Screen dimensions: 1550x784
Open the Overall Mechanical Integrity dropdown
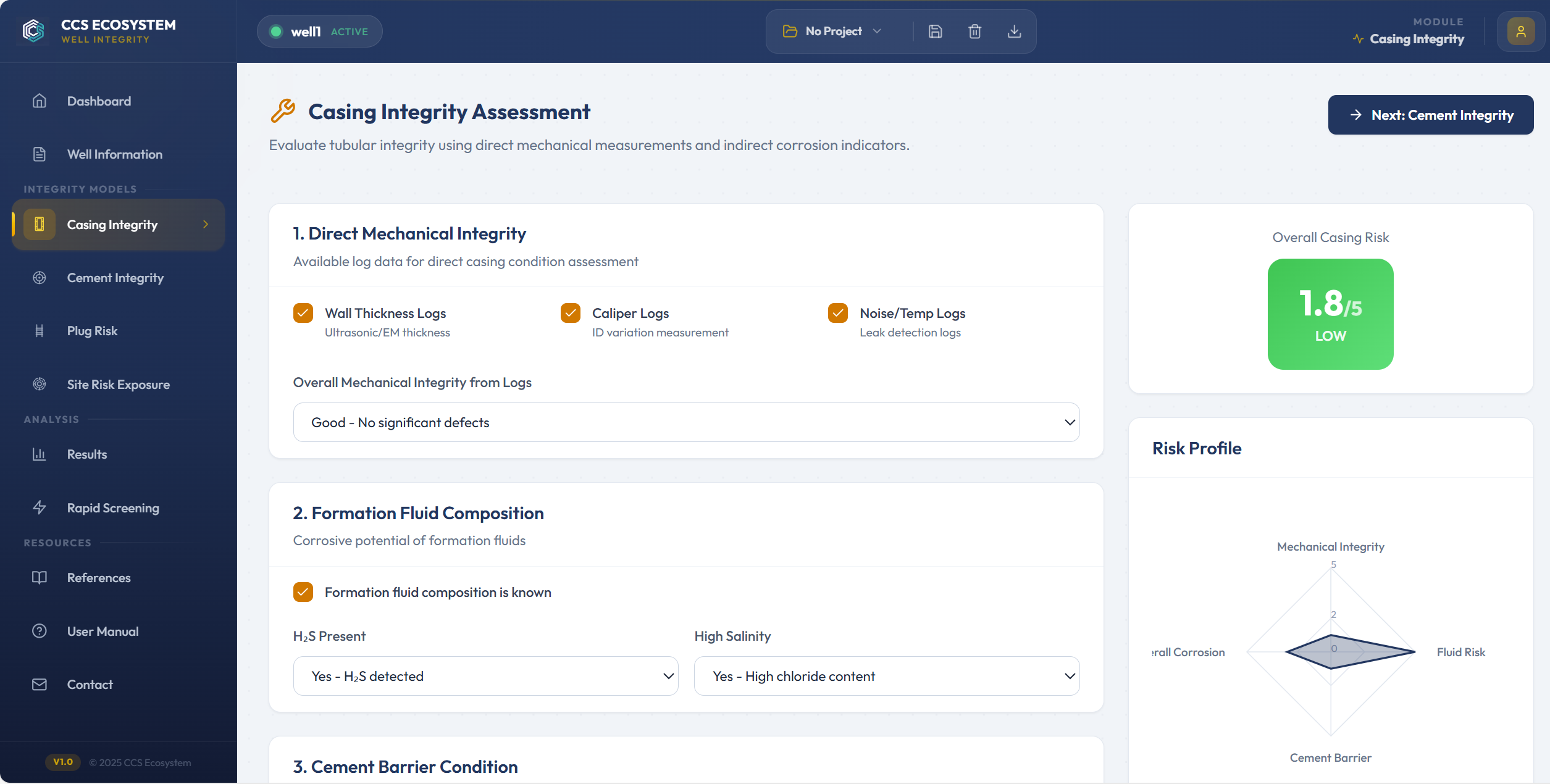point(686,422)
